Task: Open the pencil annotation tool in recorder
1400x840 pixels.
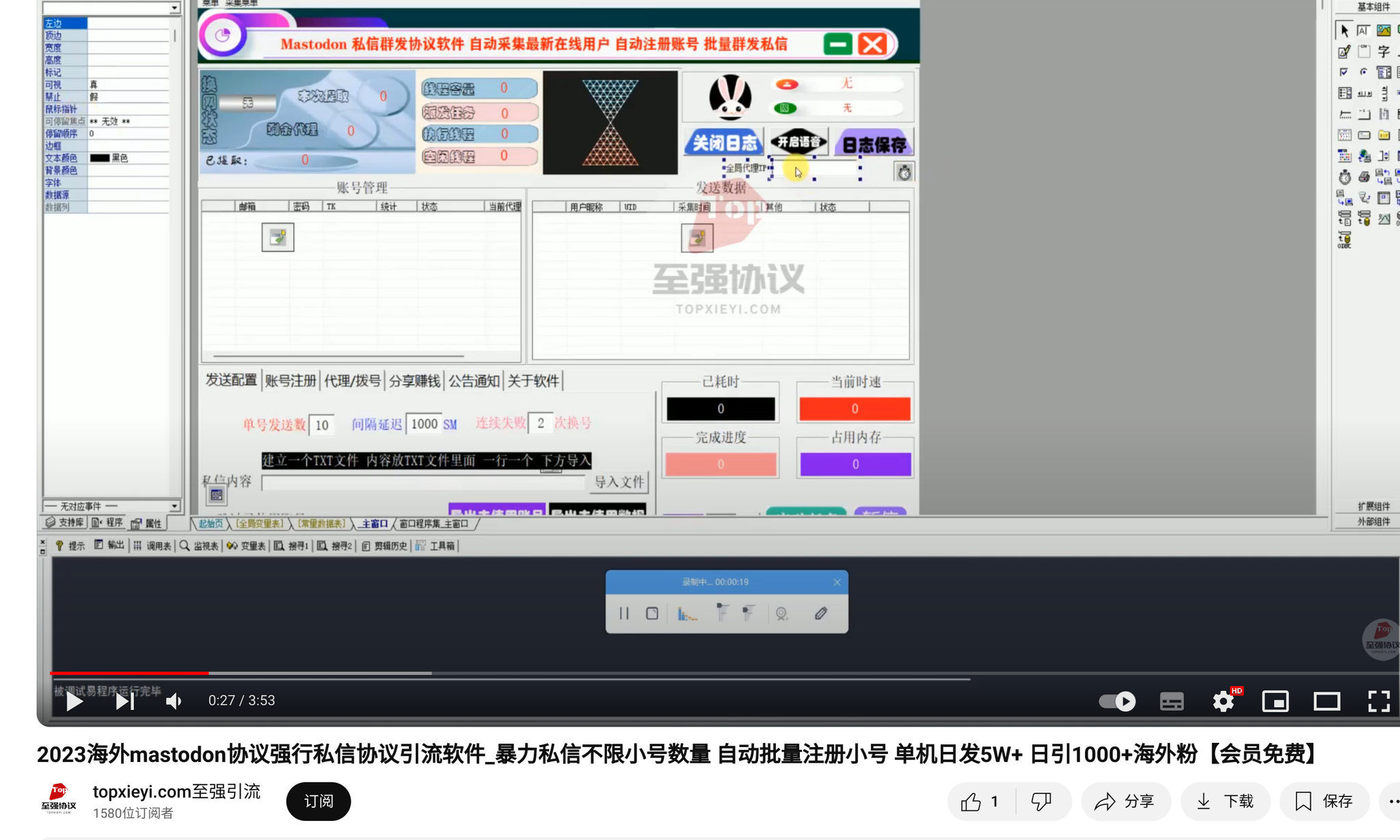Action: tap(820, 613)
